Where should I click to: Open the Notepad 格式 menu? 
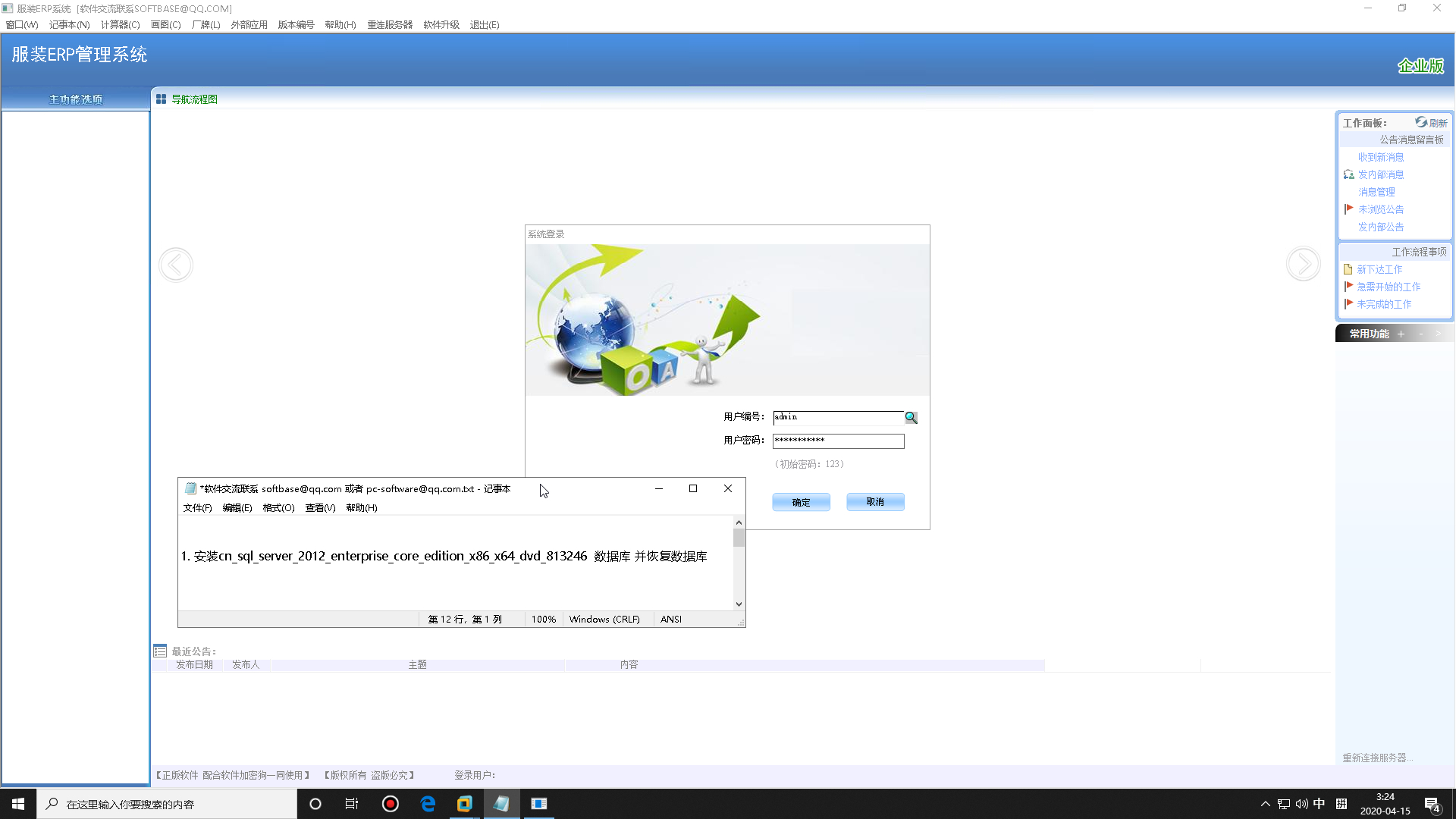(x=278, y=508)
